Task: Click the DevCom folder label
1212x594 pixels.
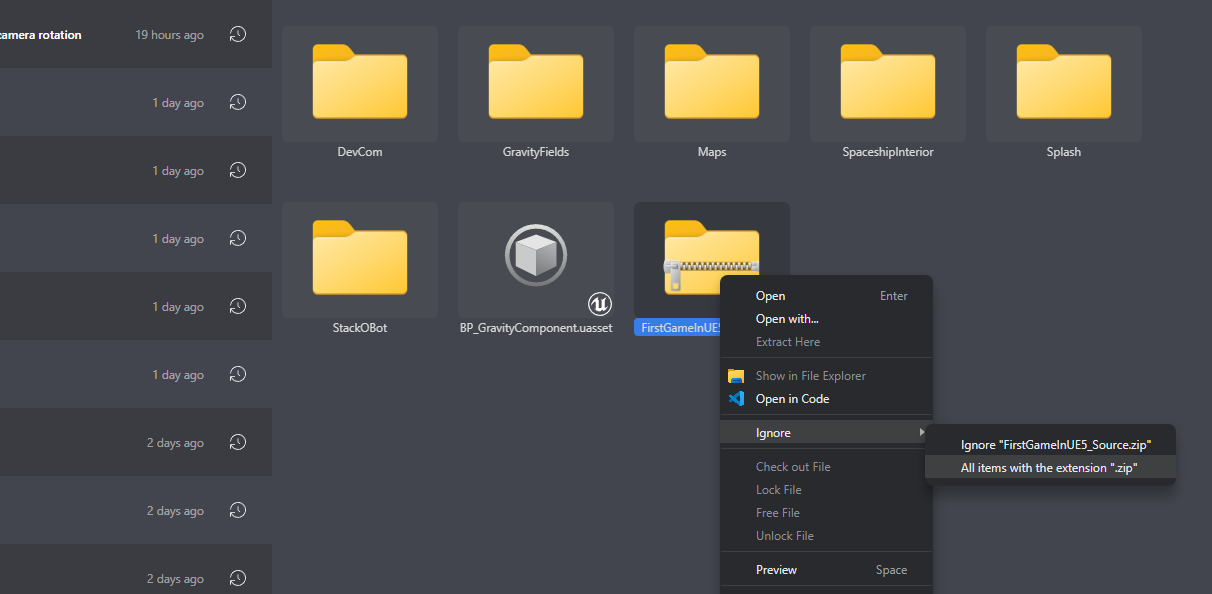Action: tap(360, 152)
